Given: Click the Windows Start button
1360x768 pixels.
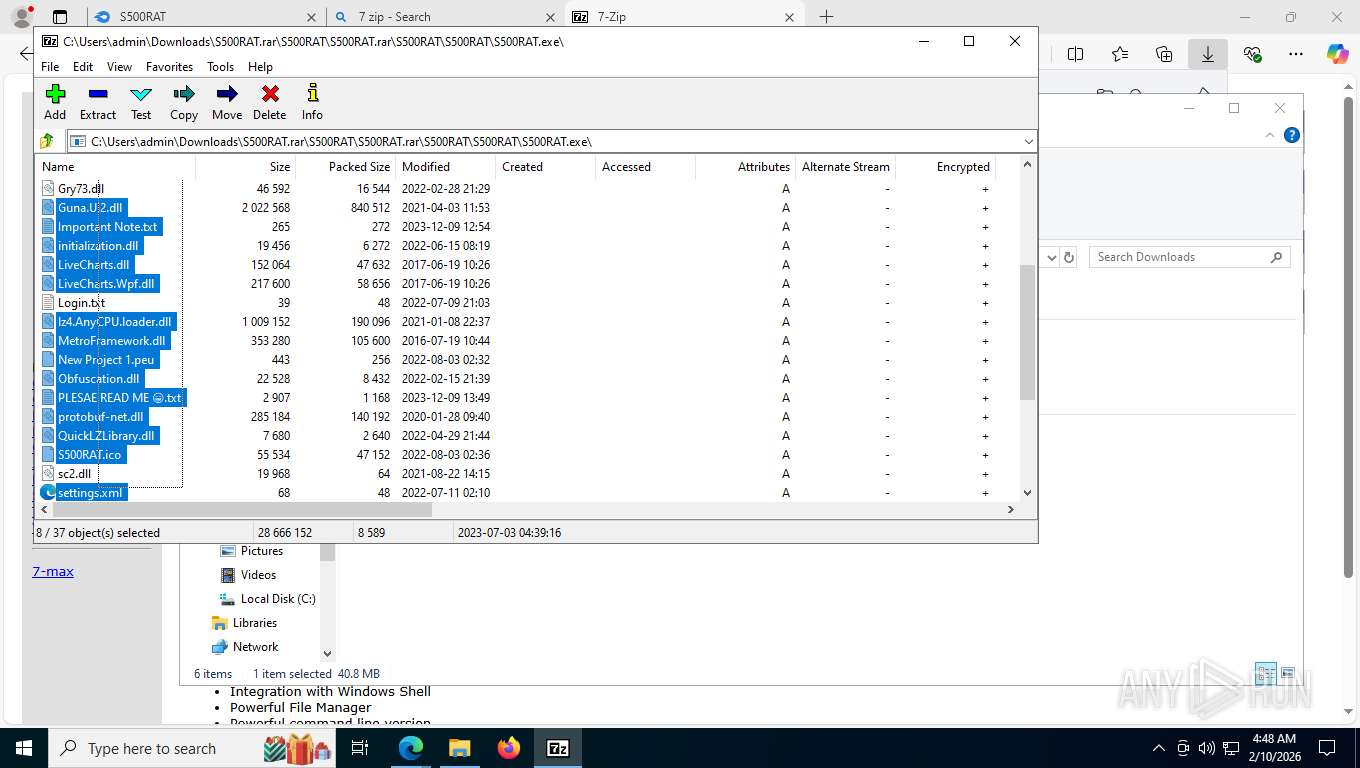Looking at the screenshot, I should point(24,748).
